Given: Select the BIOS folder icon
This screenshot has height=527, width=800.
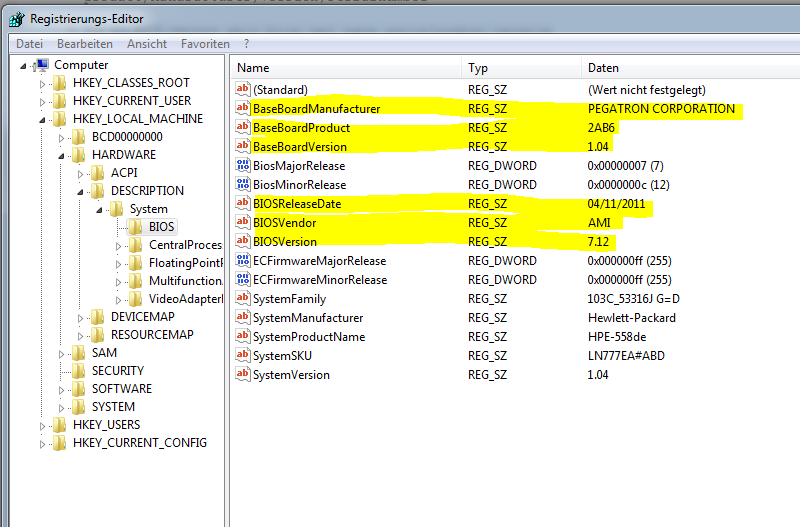Looking at the screenshot, I should (136, 227).
